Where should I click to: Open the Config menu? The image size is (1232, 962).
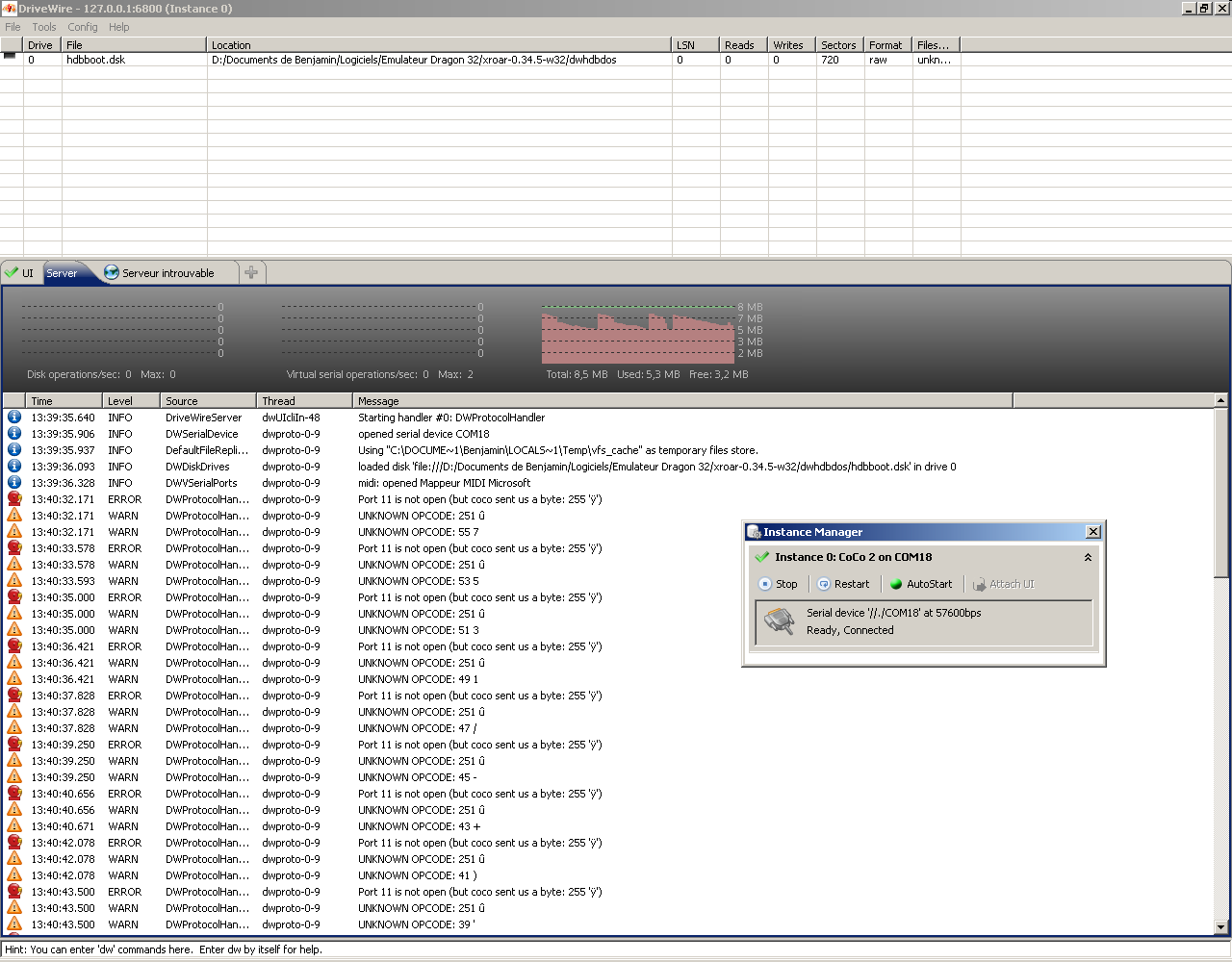pyautogui.click(x=82, y=27)
